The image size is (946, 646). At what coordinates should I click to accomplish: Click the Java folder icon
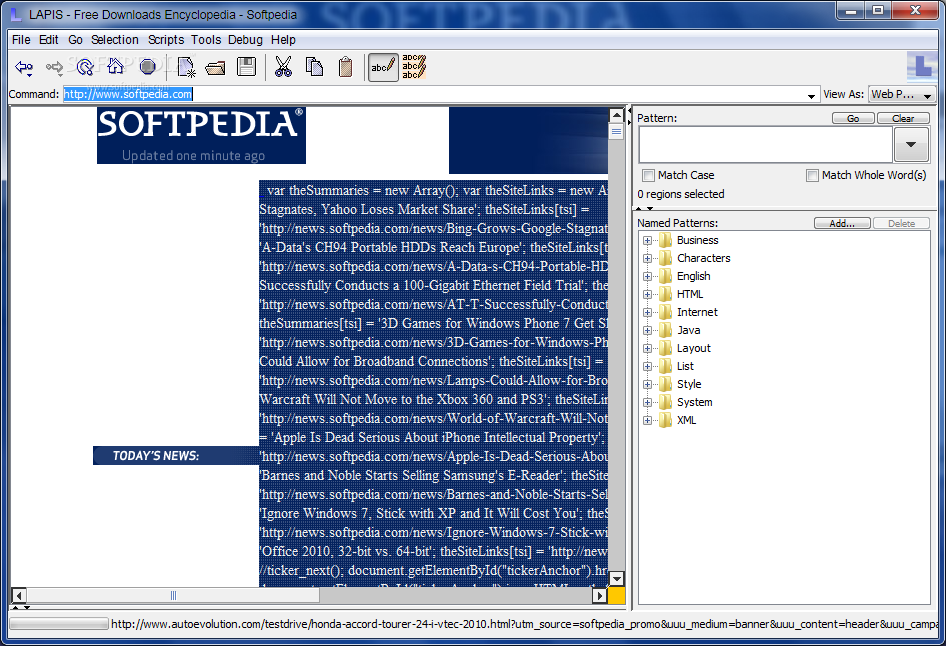(665, 330)
